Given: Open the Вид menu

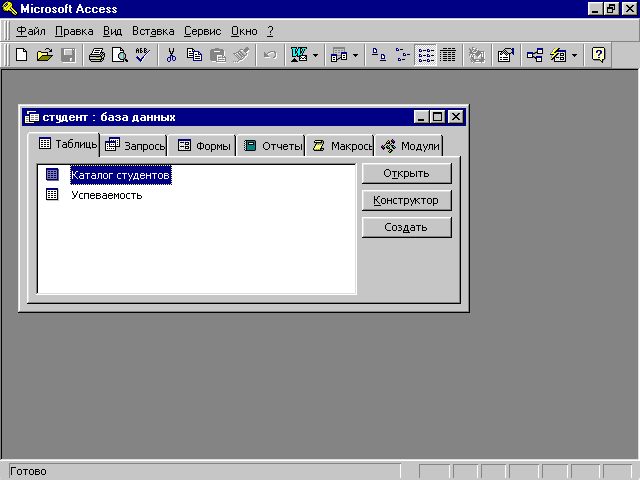Looking at the screenshot, I should click(x=112, y=31).
